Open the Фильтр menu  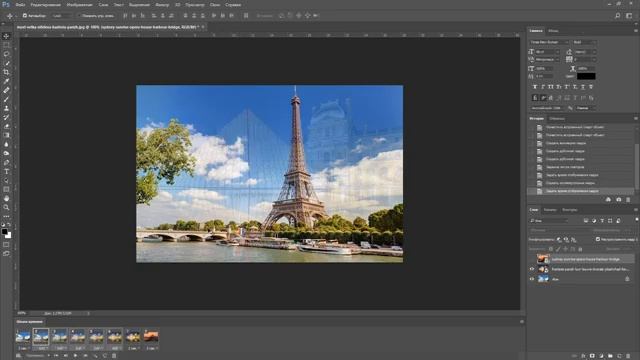click(x=162, y=5)
